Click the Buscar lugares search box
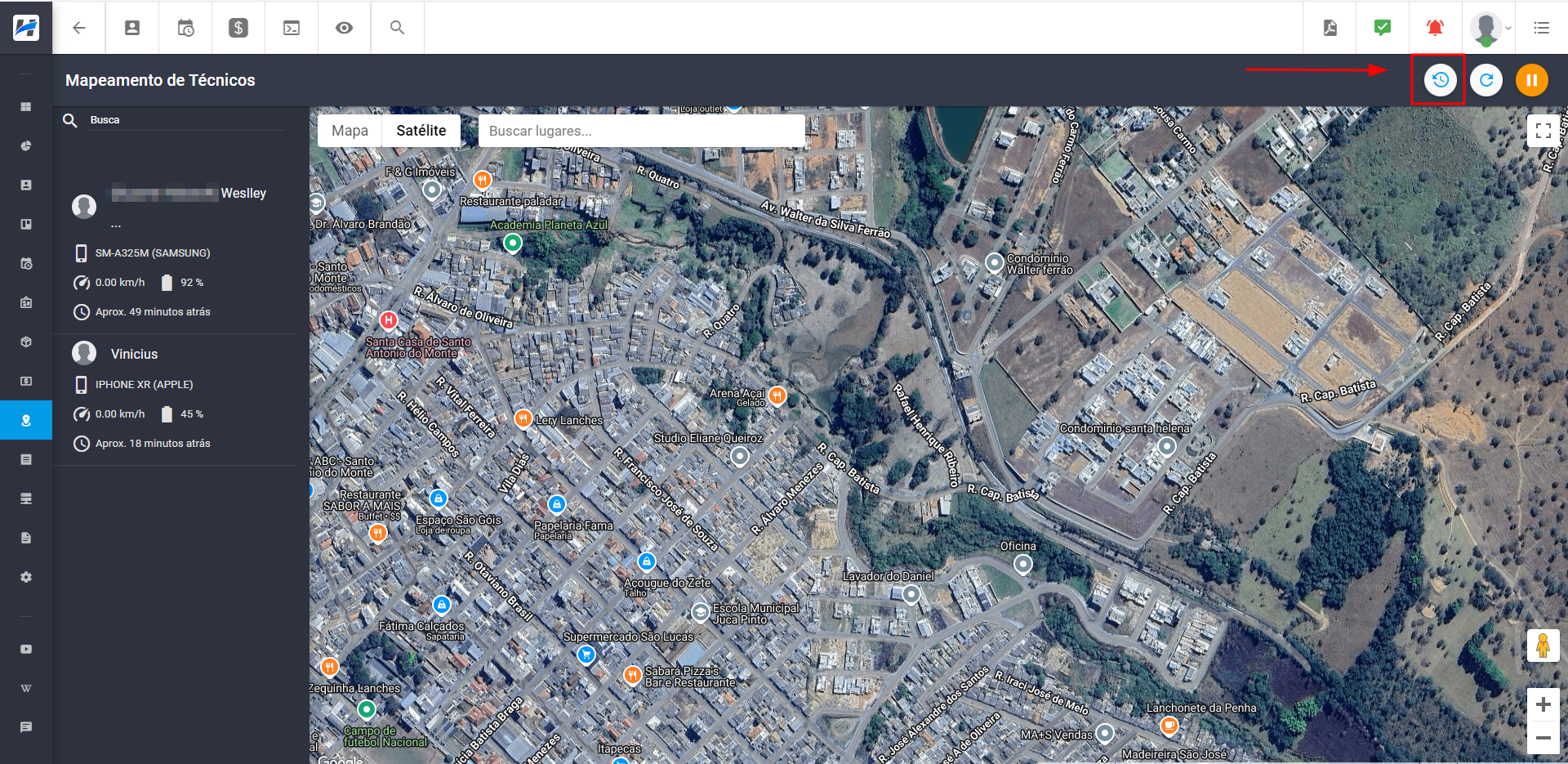Screen dimensions: 1568x764 click(642, 131)
